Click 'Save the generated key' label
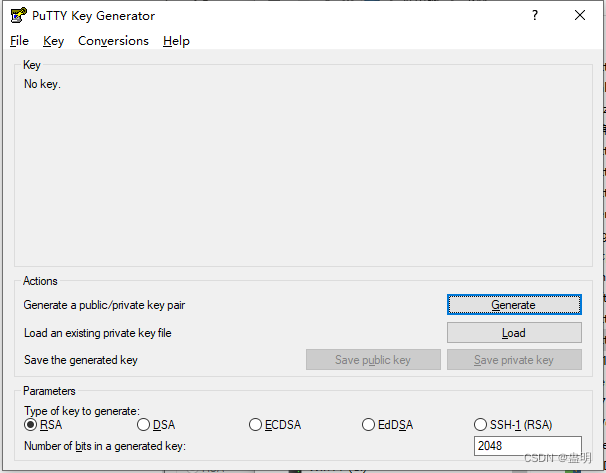 tap(81, 360)
